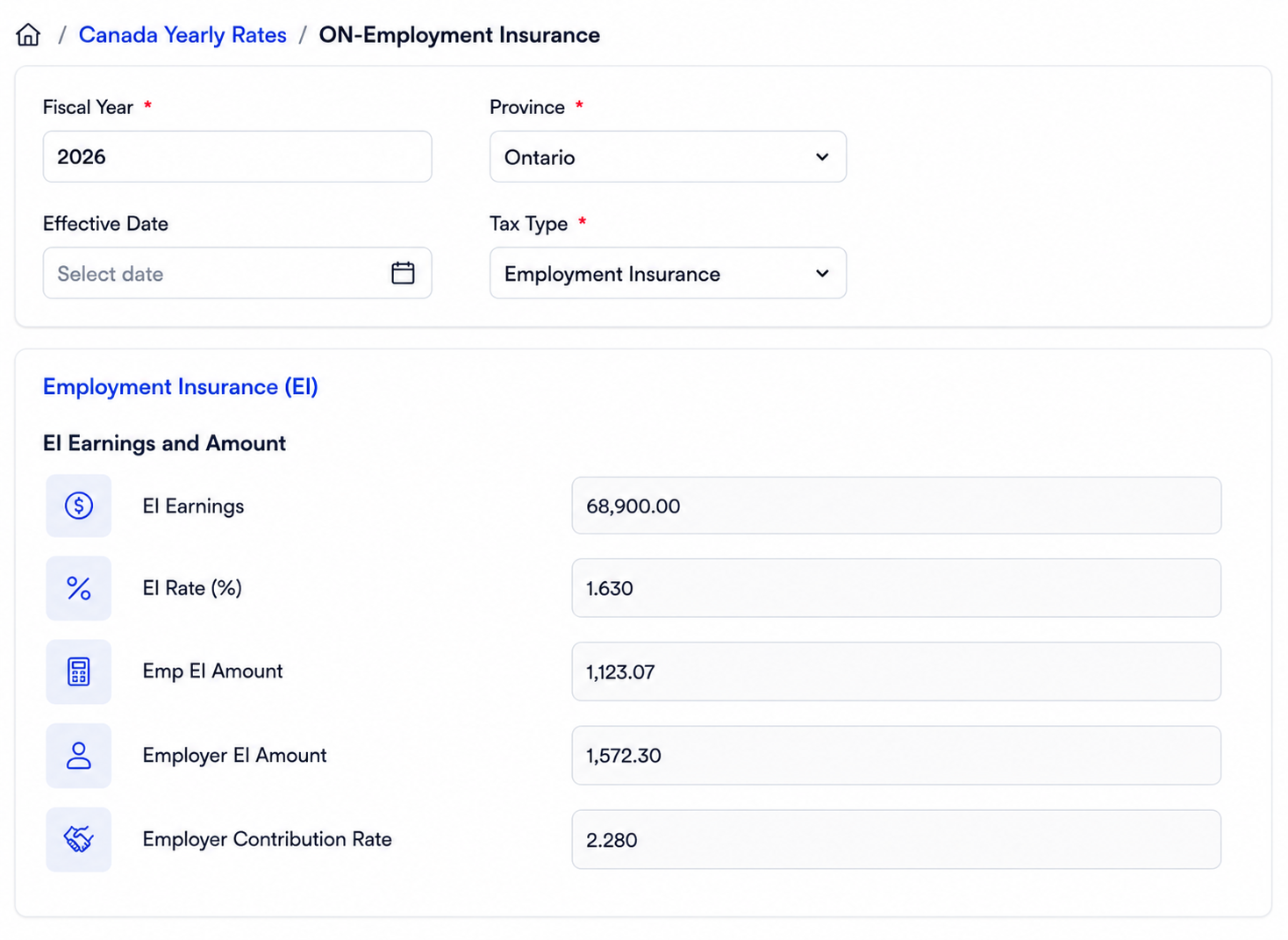Click the percent icon beside EI Rate
Screen dimensions: 1288x940
coord(79,588)
